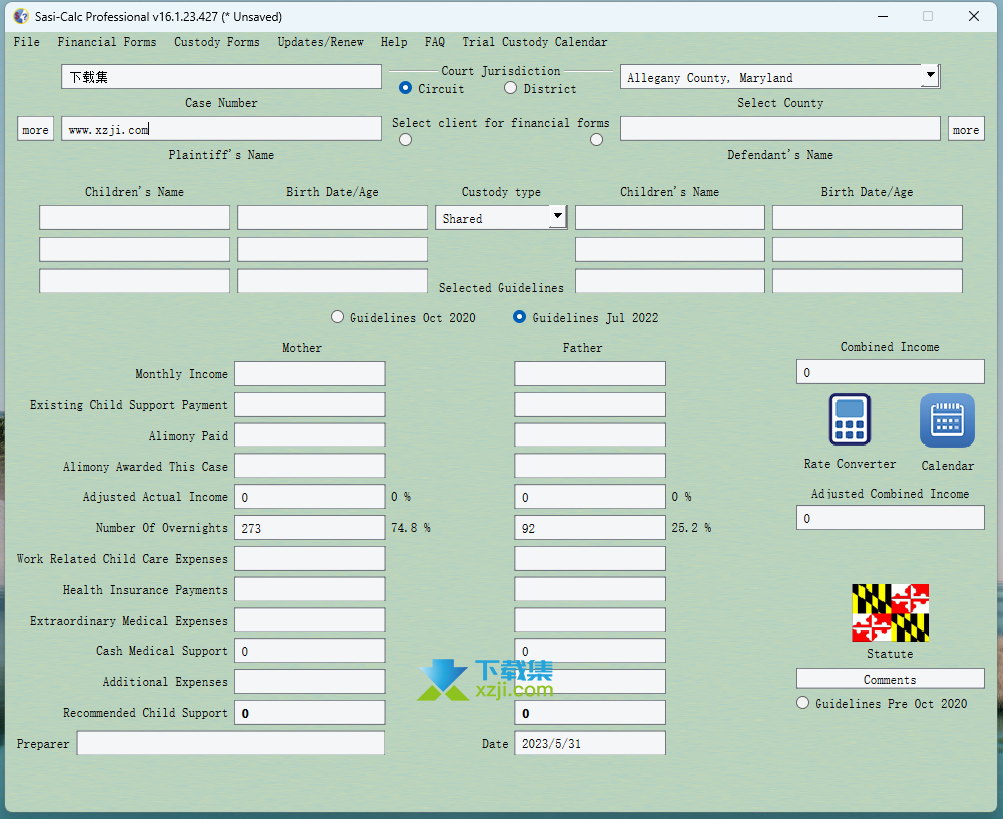The height and width of the screenshot is (819, 1003).
Task: Click Mother's Health Insurance Payments field
Action: pos(310,589)
